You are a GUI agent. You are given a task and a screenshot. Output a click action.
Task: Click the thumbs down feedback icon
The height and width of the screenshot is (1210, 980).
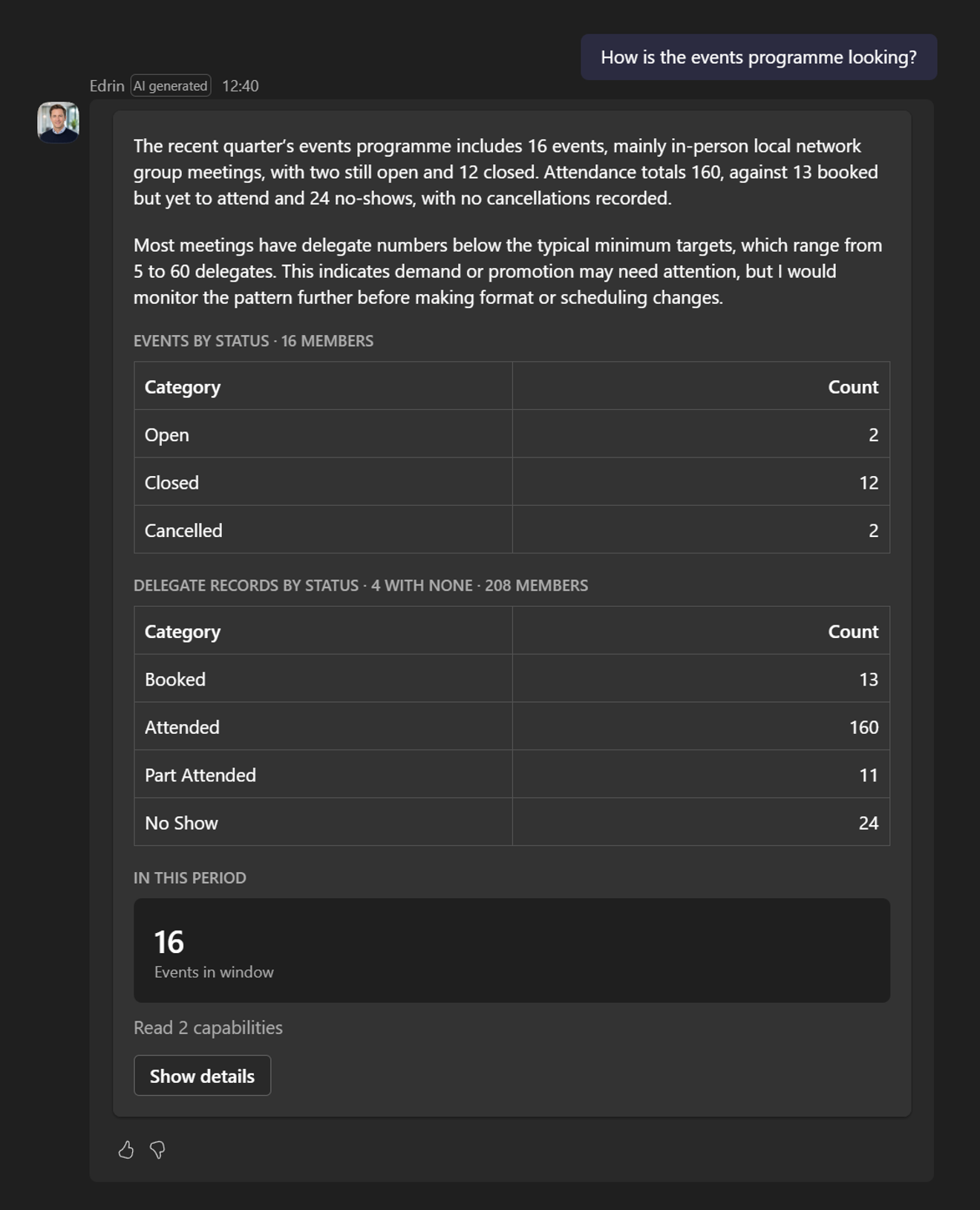coord(157,1150)
